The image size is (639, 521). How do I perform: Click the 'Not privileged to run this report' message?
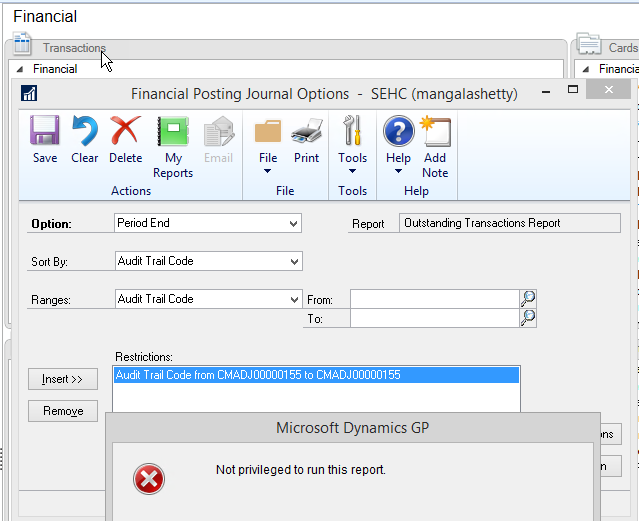(x=301, y=470)
